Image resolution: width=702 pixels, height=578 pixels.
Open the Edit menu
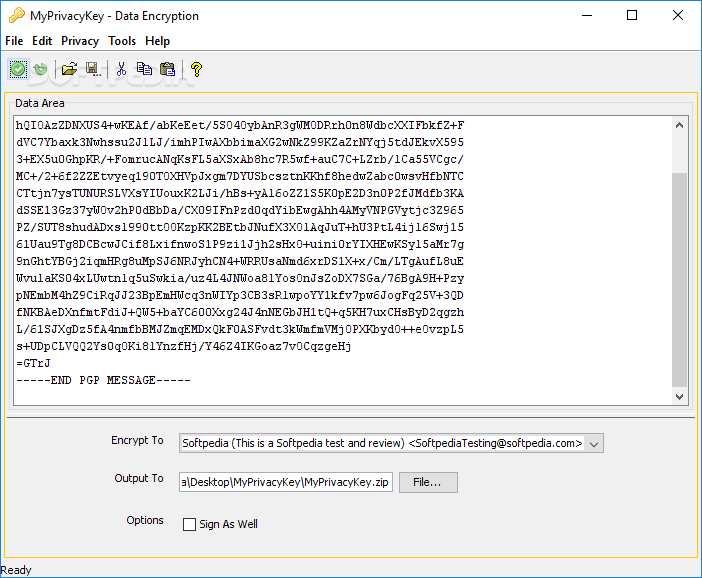pyautogui.click(x=42, y=41)
